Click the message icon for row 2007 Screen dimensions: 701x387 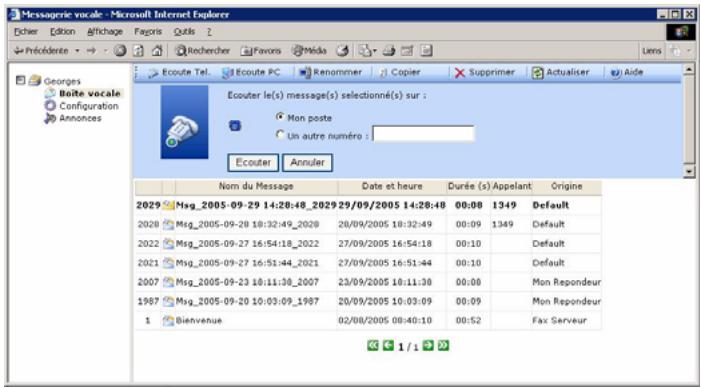(x=168, y=282)
